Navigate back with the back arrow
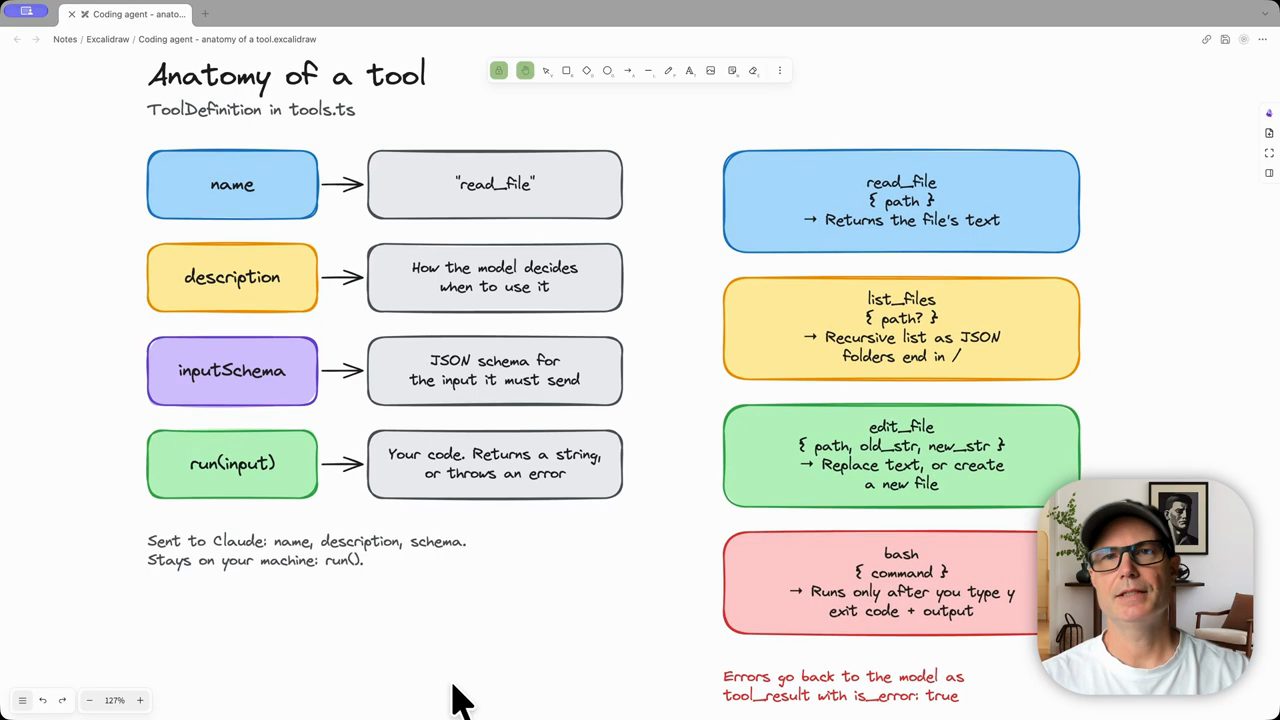This screenshot has width=1280, height=720. click(17, 39)
